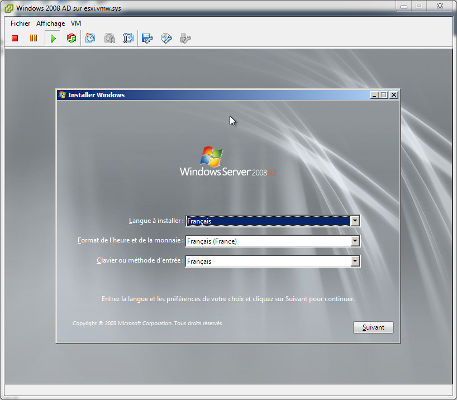The width and height of the screenshot is (457, 400).
Task: Expand Format de l'heure dropdown arrow
Action: pyautogui.click(x=355, y=241)
